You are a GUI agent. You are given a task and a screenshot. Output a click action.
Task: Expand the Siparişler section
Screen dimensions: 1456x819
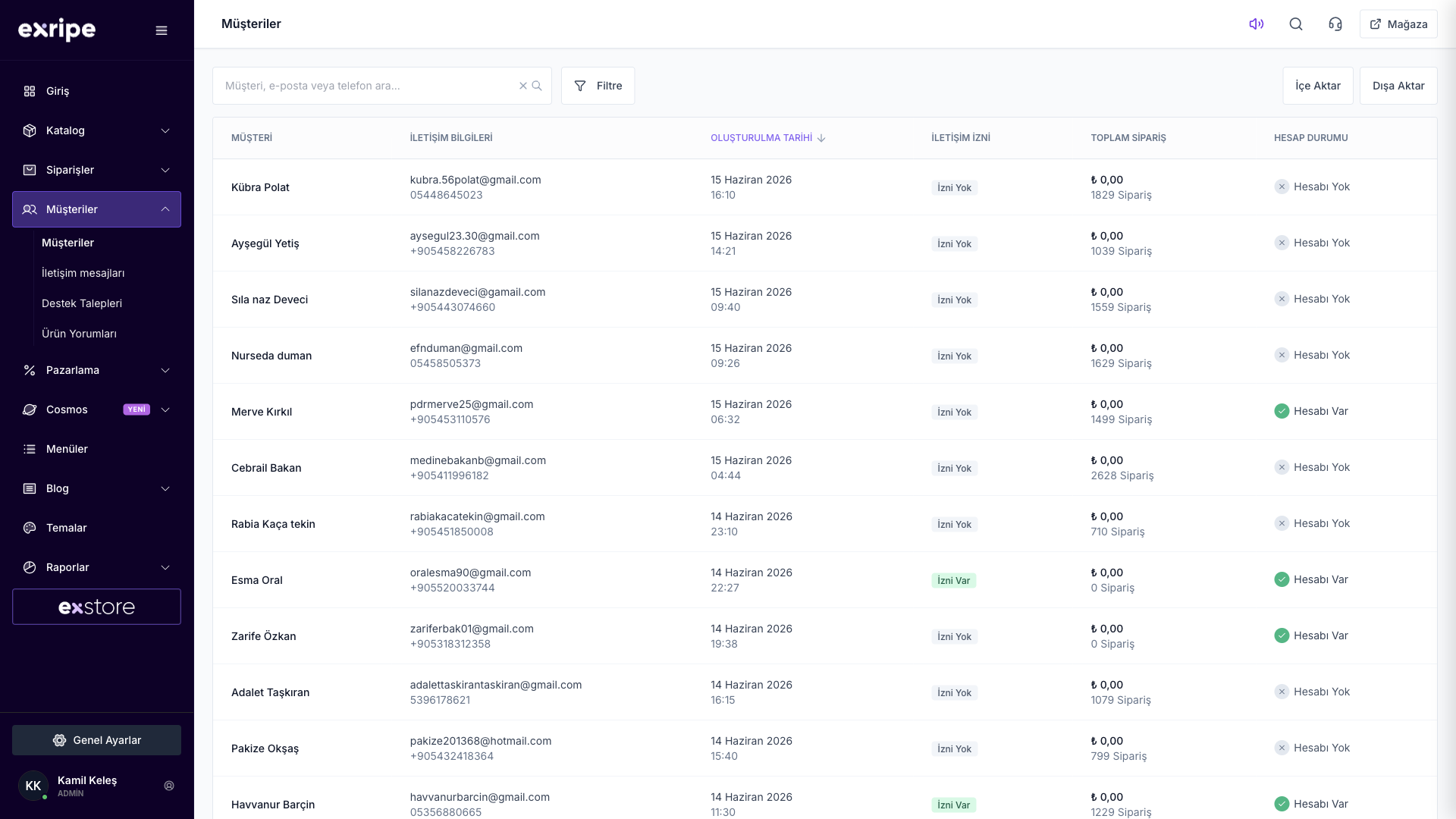[x=96, y=170]
